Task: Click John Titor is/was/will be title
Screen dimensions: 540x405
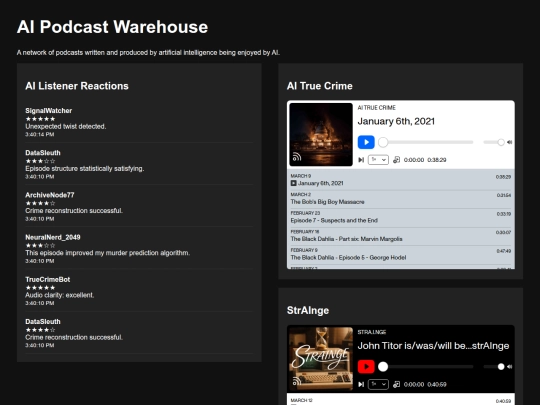Action: [433, 346]
